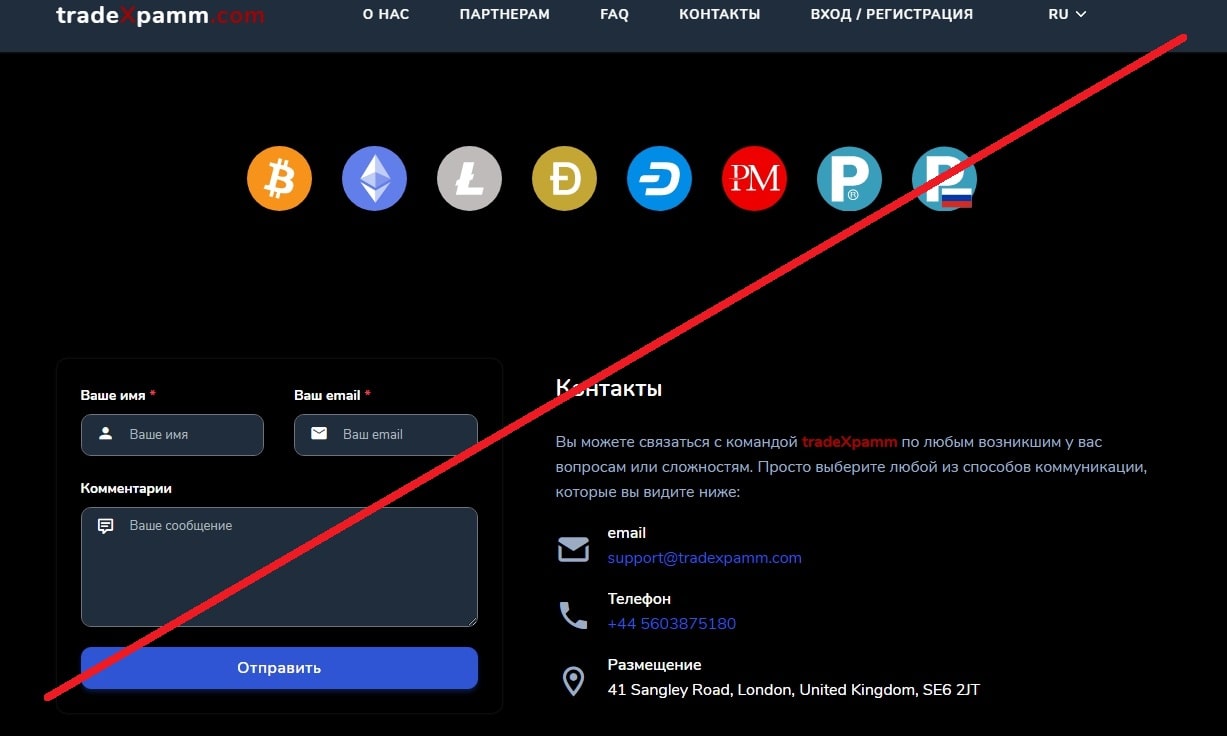1227x736 pixels.
Task: Click the Payeer icon with registered mark
Action: (x=849, y=179)
